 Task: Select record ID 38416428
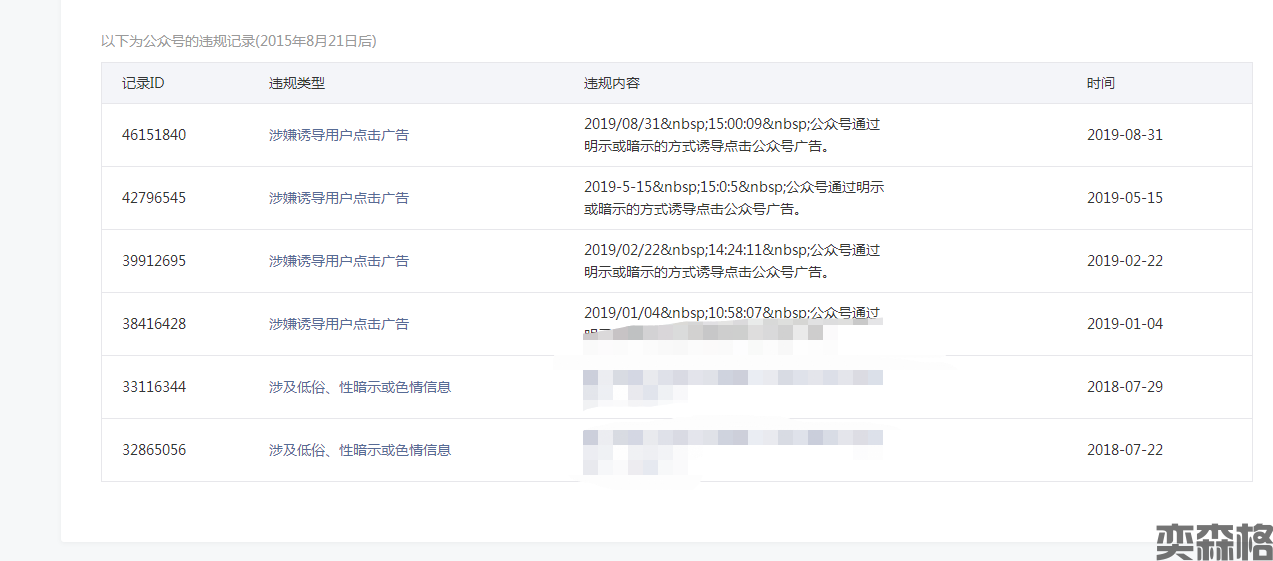[154, 324]
